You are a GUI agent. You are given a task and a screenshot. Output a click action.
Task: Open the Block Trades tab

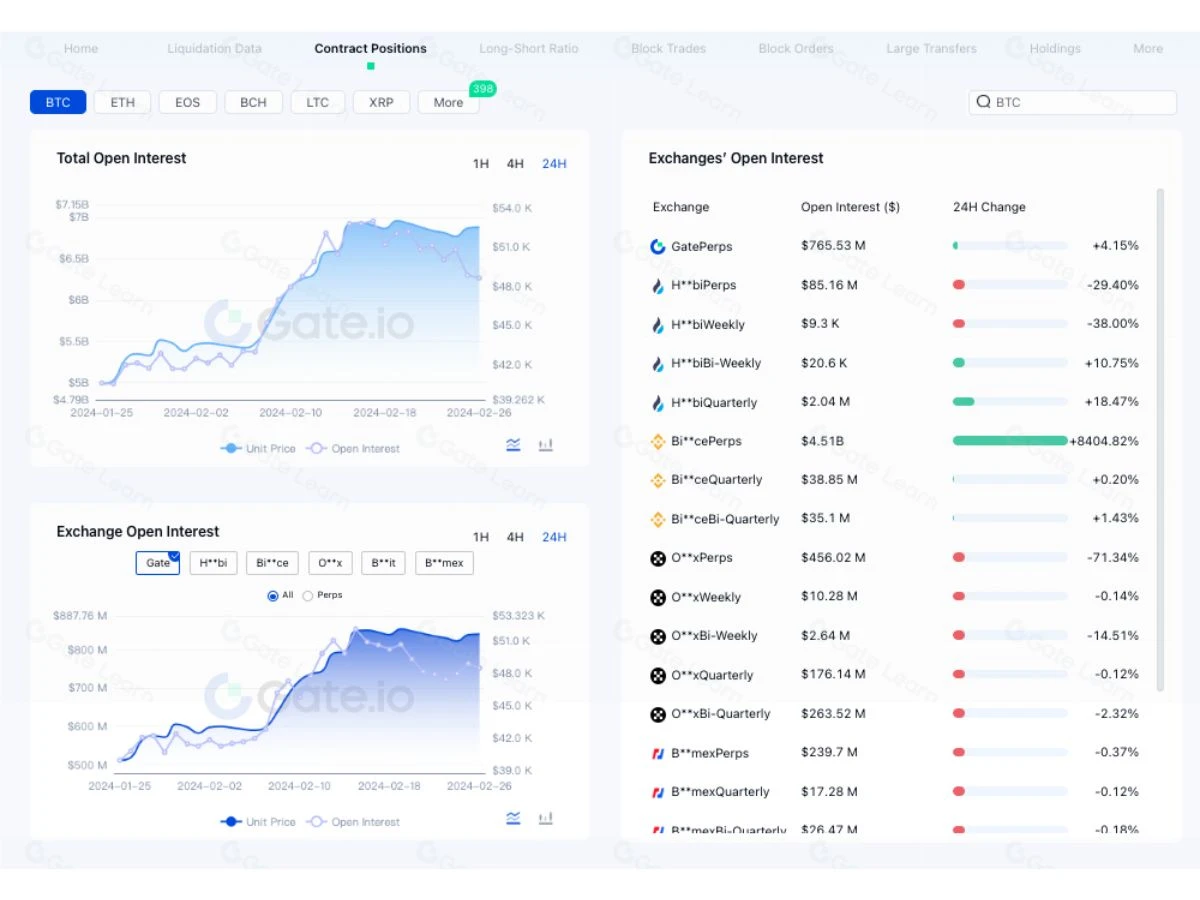click(668, 48)
